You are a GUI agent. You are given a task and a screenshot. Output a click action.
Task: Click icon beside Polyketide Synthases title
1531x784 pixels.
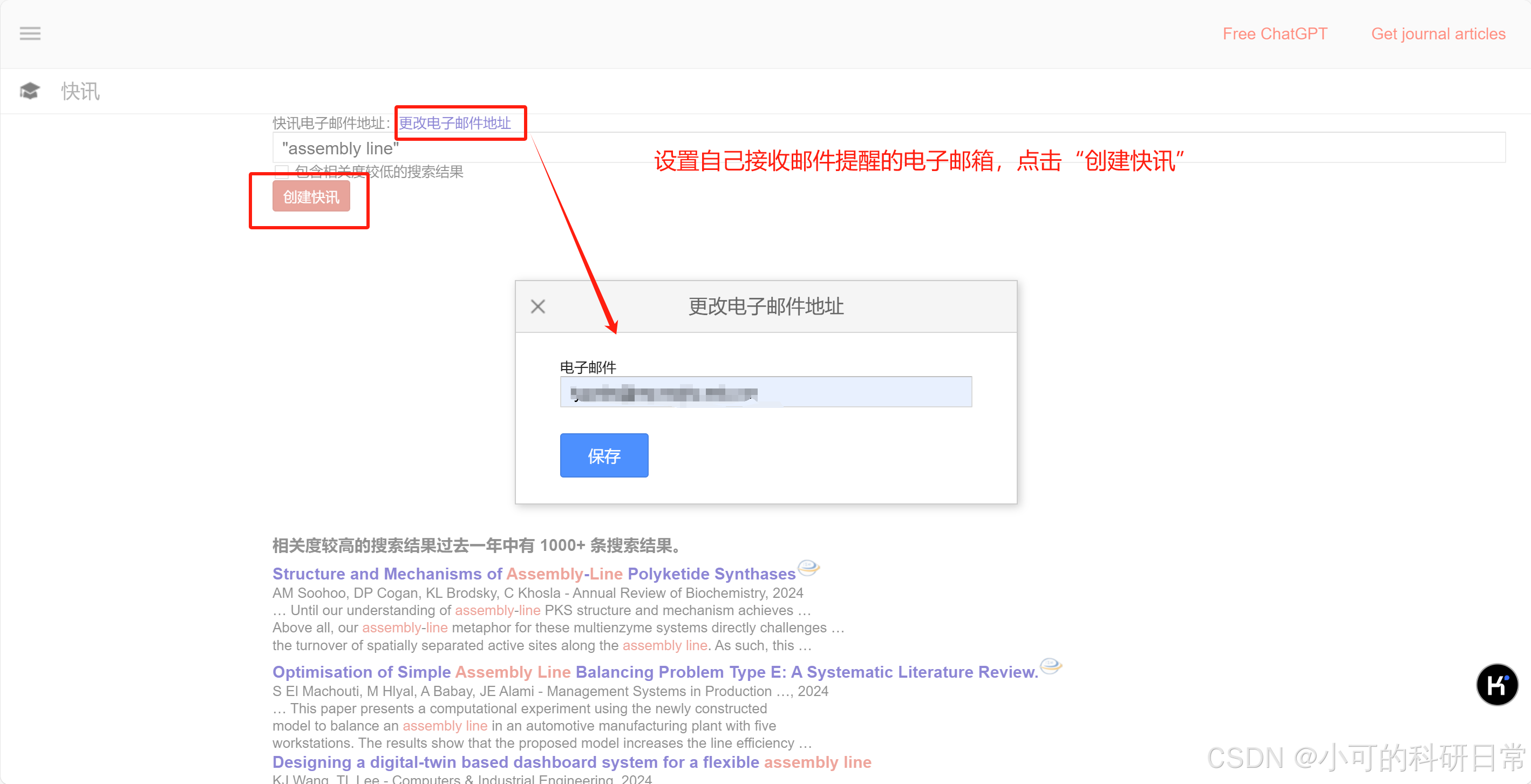click(x=808, y=568)
